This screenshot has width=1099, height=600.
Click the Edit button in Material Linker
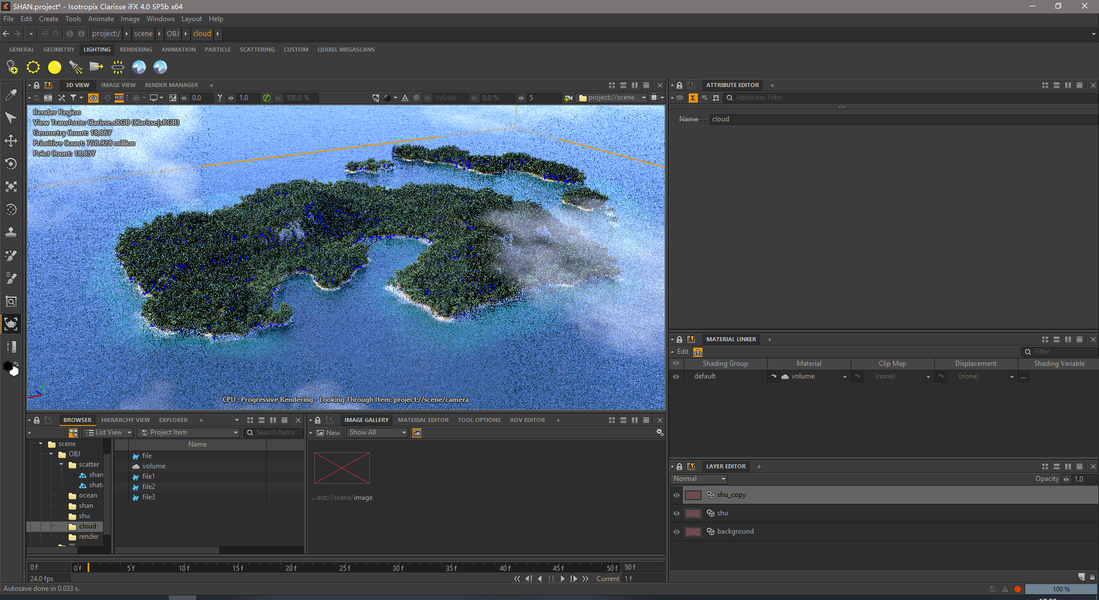click(682, 352)
